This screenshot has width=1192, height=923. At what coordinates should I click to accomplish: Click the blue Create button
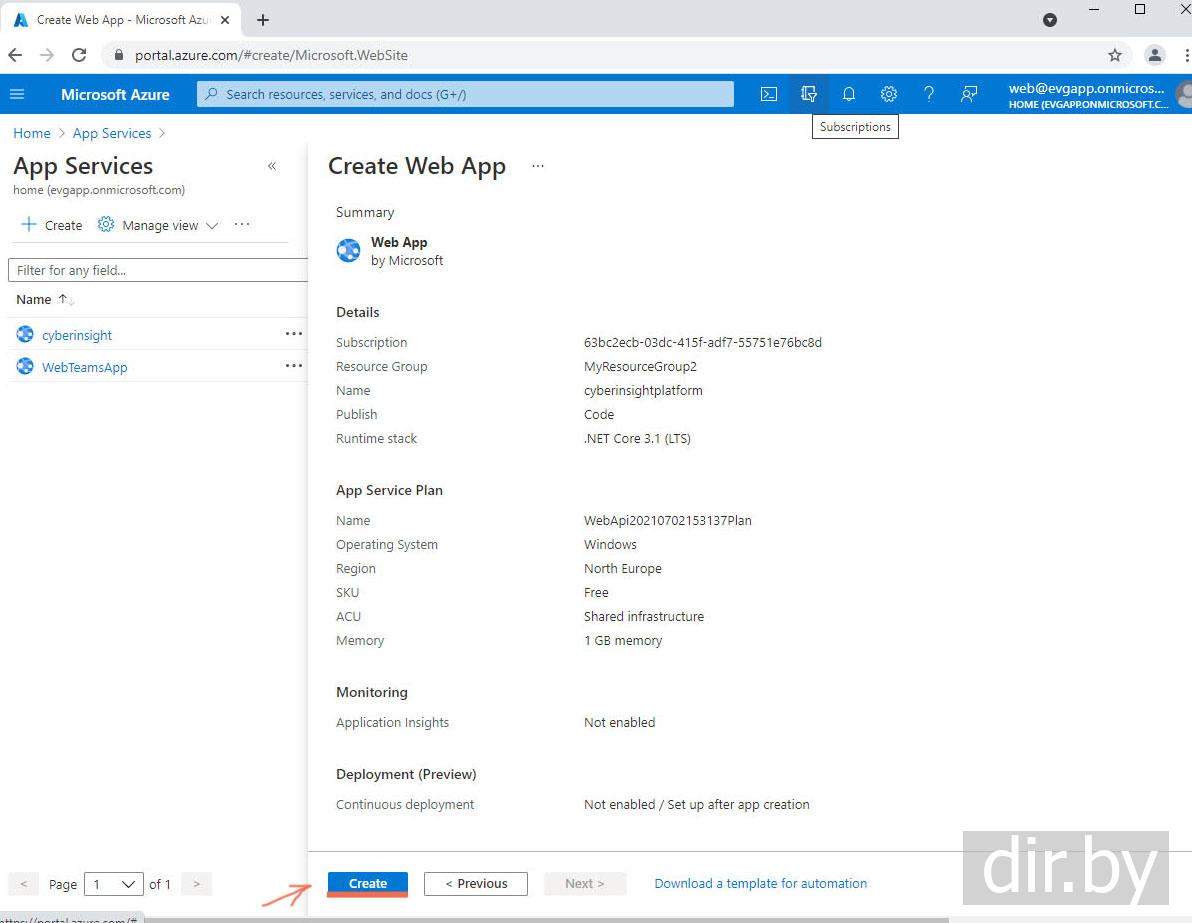[x=367, y=883]
